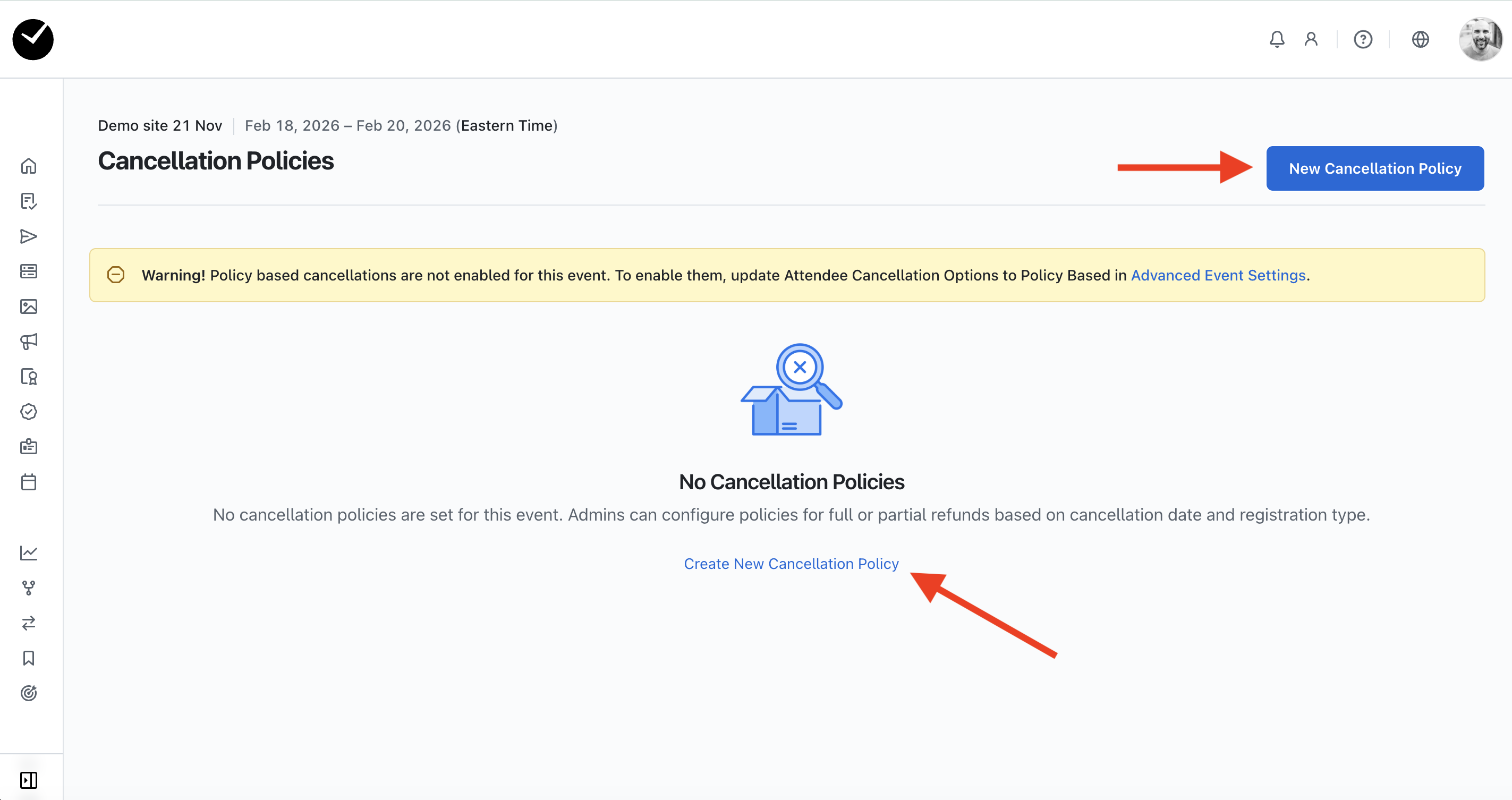Screen dimensions: 1512x800
Task: Follow the Advanced Event Settings link
Action: (1218, 275)
